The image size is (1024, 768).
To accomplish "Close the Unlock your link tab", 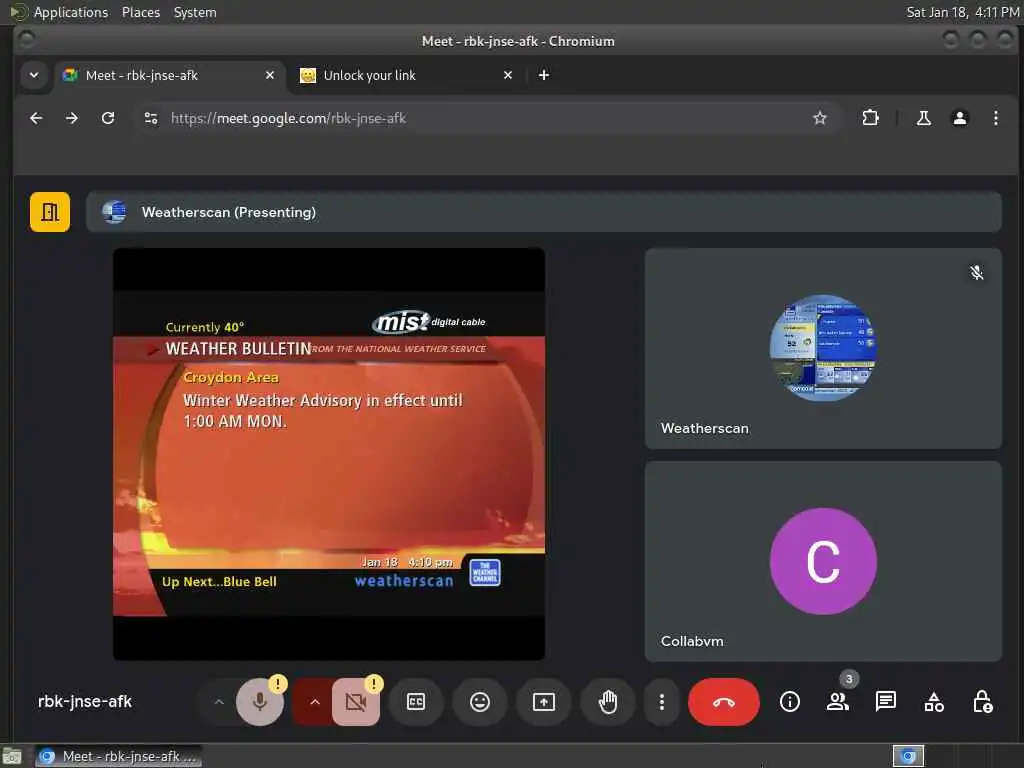I will (507, 75).
